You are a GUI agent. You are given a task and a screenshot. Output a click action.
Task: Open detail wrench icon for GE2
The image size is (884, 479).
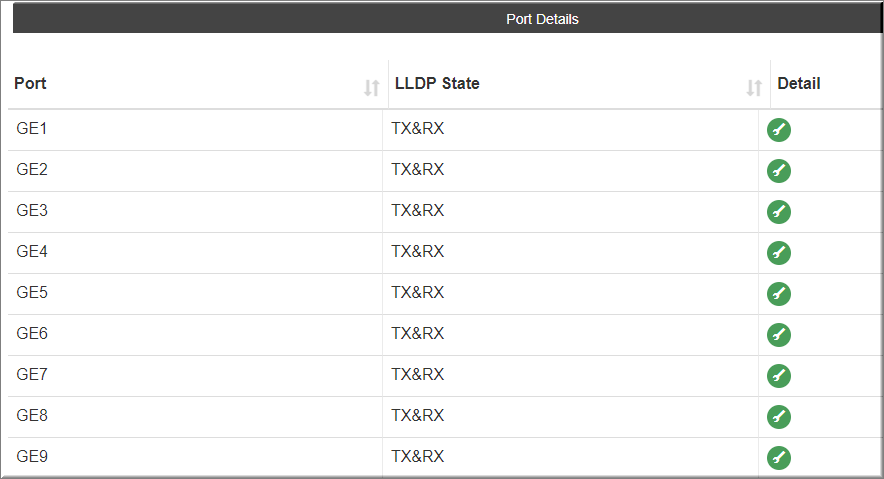click(x=779, y=171)
